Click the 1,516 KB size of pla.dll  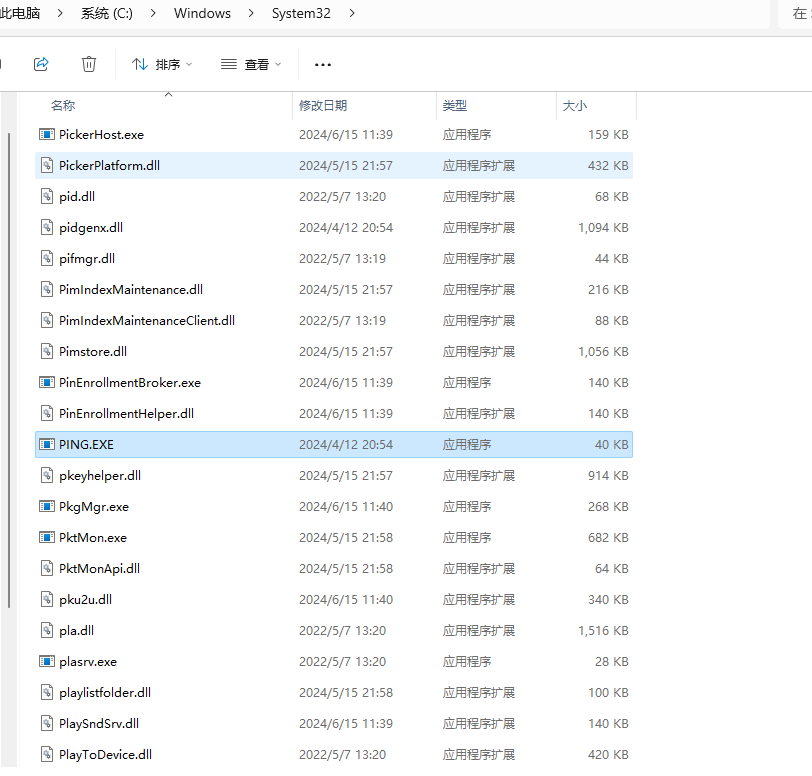point(603,630)
